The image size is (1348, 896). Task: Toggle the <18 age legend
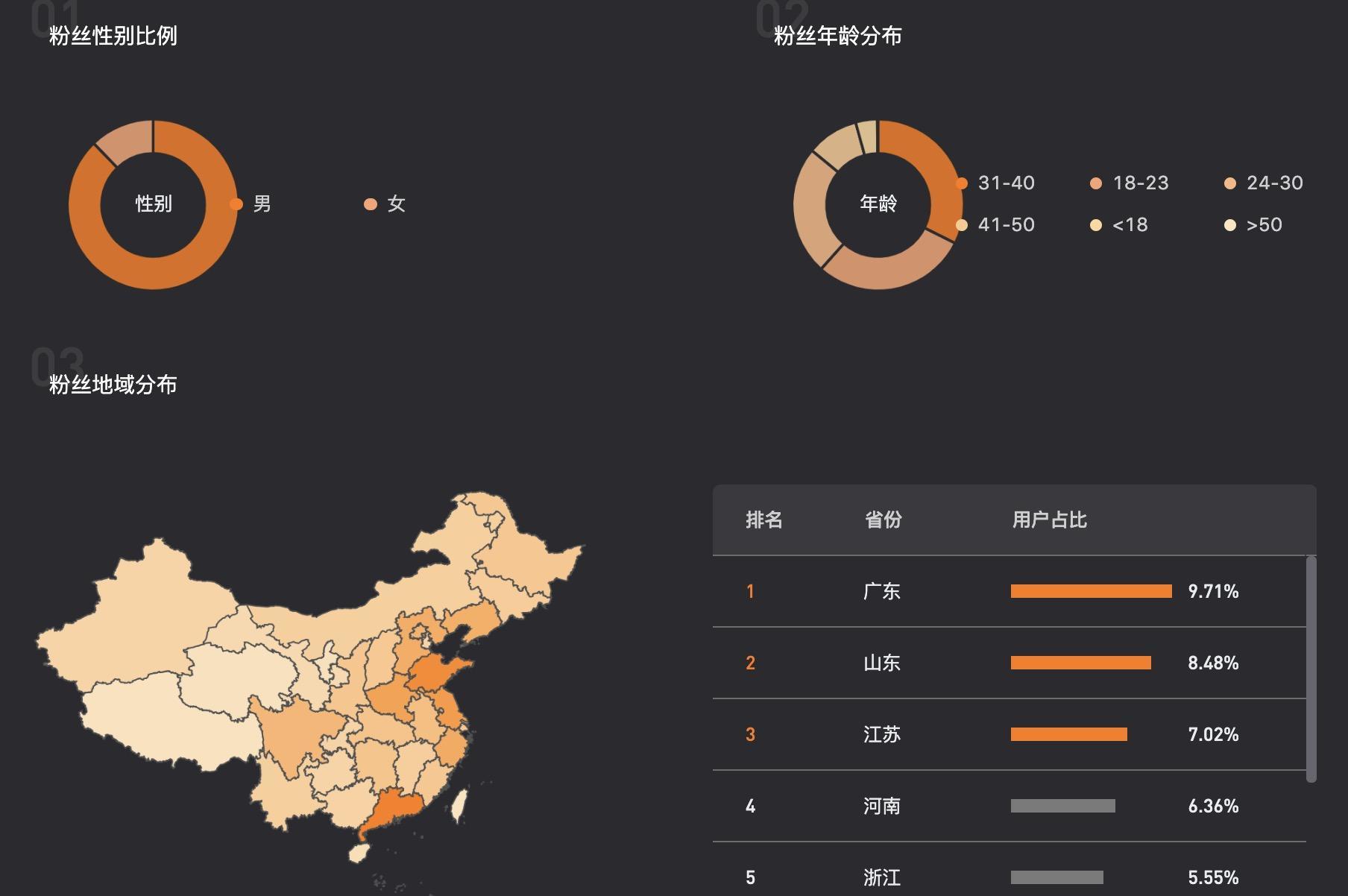[x=1120, y=224]
